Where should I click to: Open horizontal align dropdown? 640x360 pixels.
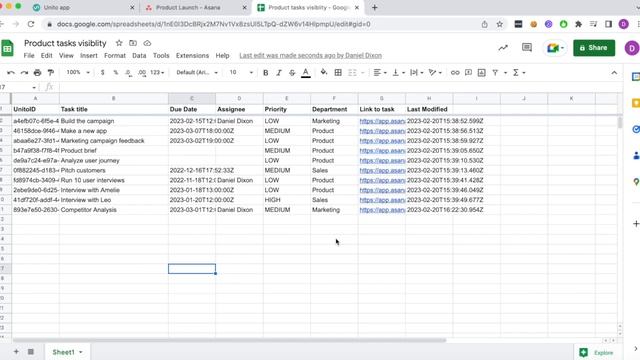pos(380,73)
